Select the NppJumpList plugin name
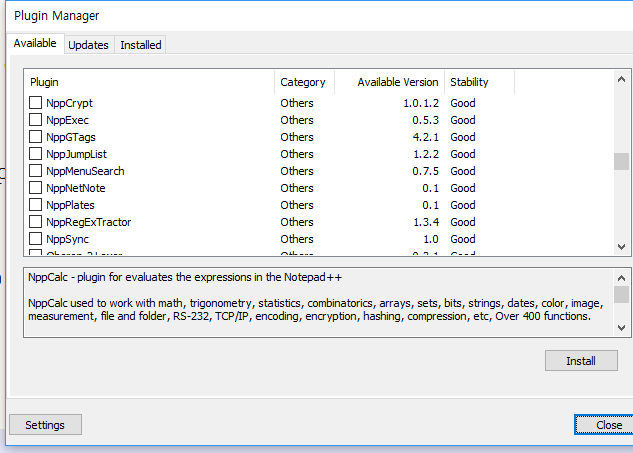The width and height of the screenshot is (633, 453). [x=77, y=154]
